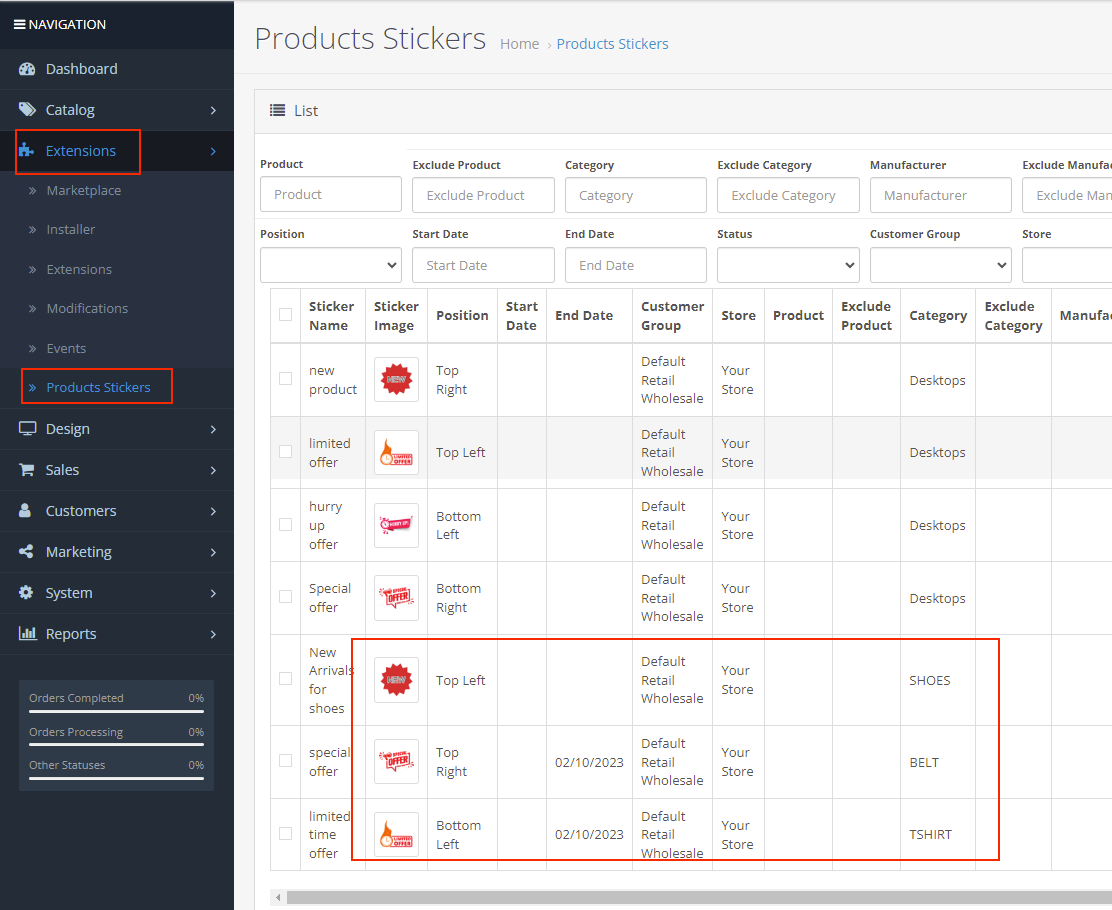This screenshot has height=910, width=1112.
Task: Open Marketplace in the Extensions submenu
Action: [84, 190]
